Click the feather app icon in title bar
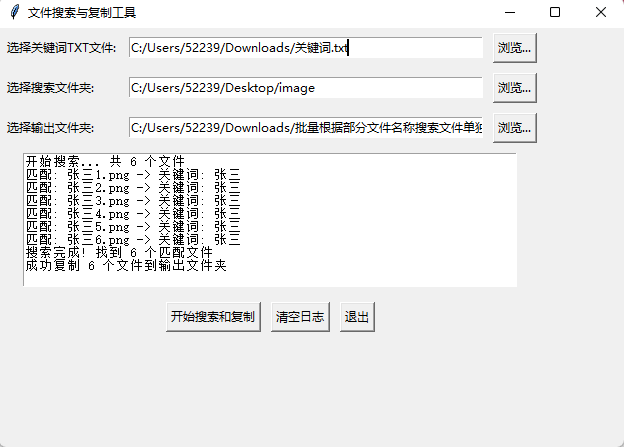The height and width of the screenshot is (447, 624). coord(14,12)
